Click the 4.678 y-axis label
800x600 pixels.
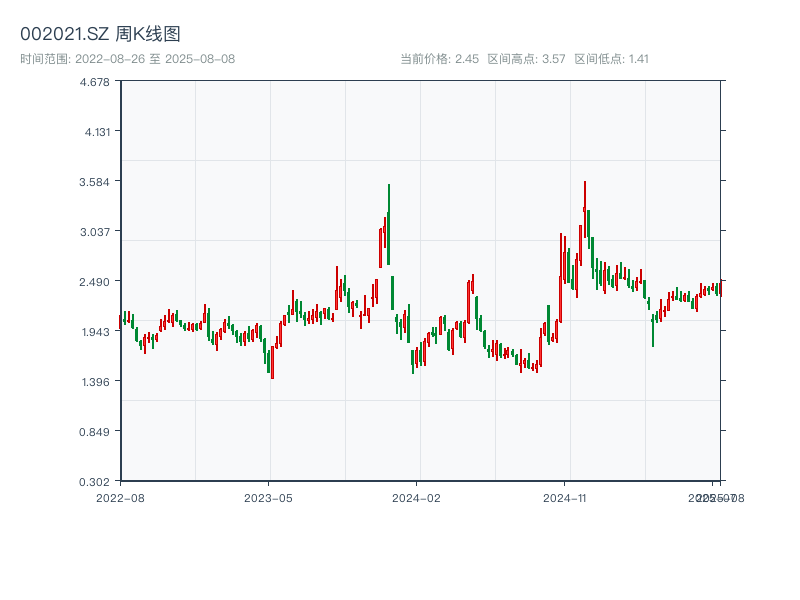[94, 82]
